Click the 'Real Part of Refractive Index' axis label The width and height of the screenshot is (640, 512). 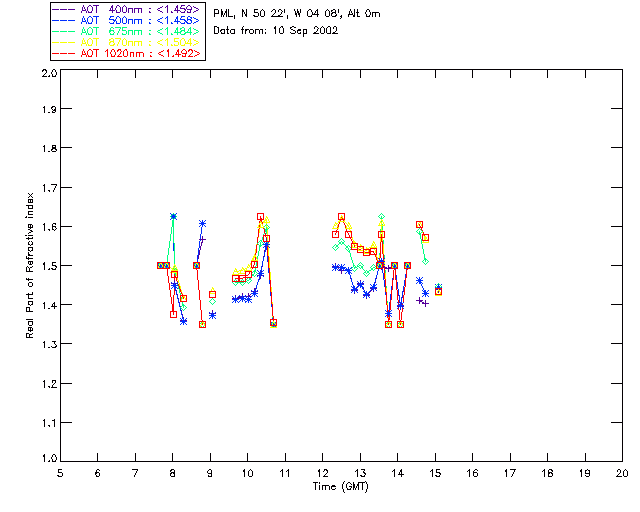(29, 265)
